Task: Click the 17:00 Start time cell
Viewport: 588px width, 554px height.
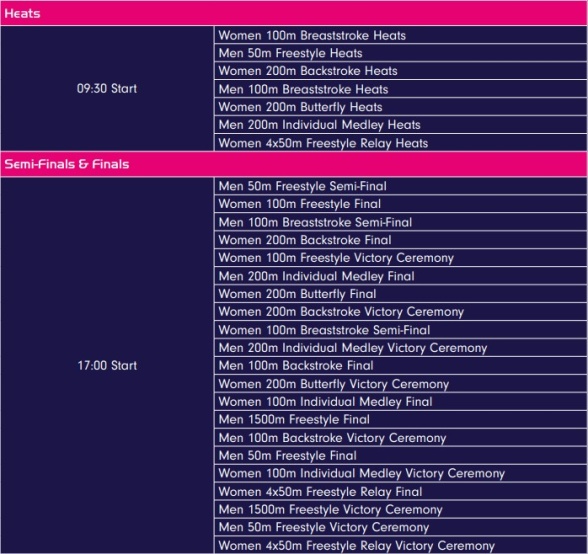Action: 107,365
